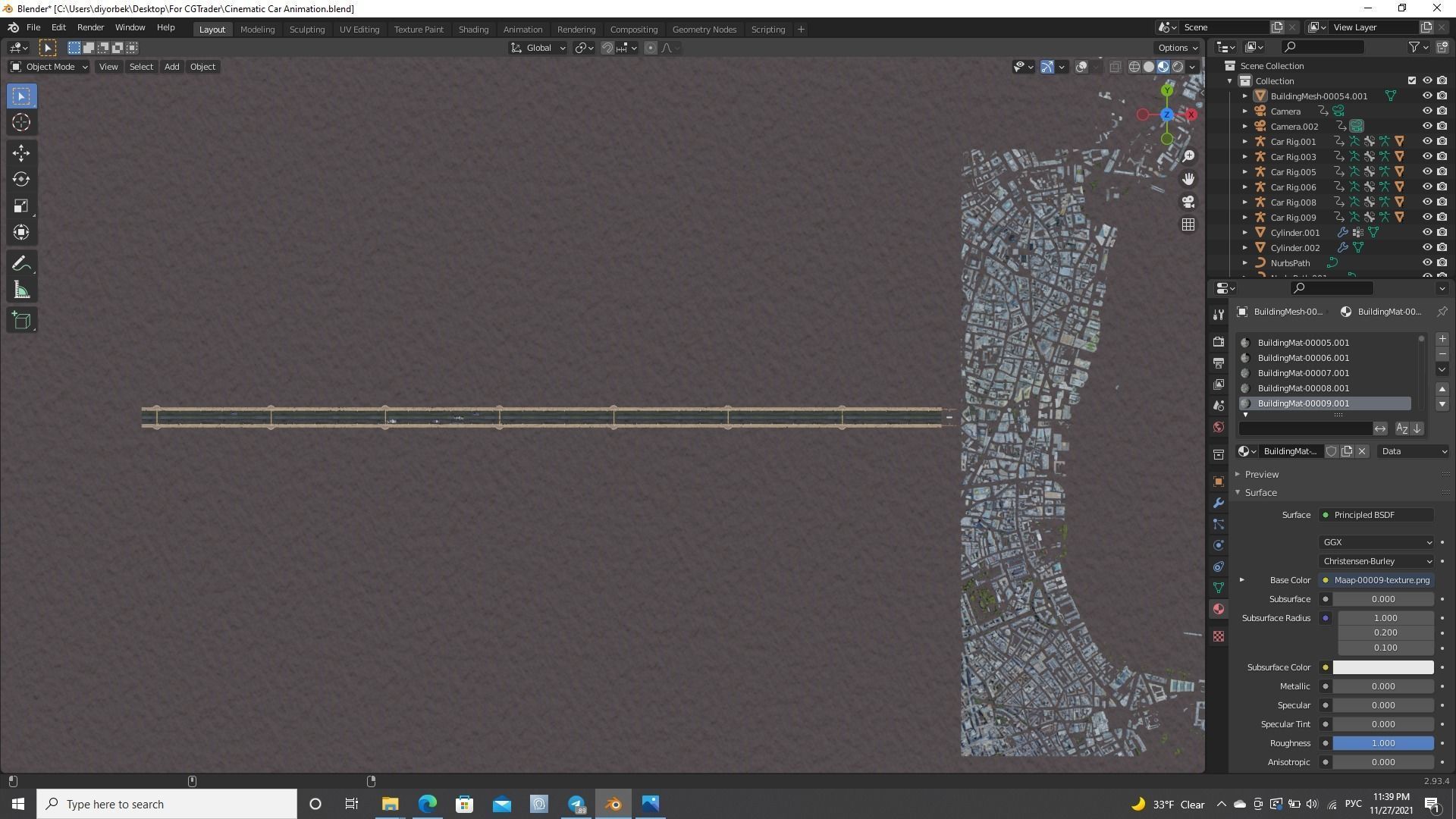Pick the Measure ruler tool
Image resolution: width=1456 pixels, height=819 pixels.
point(21,291)
